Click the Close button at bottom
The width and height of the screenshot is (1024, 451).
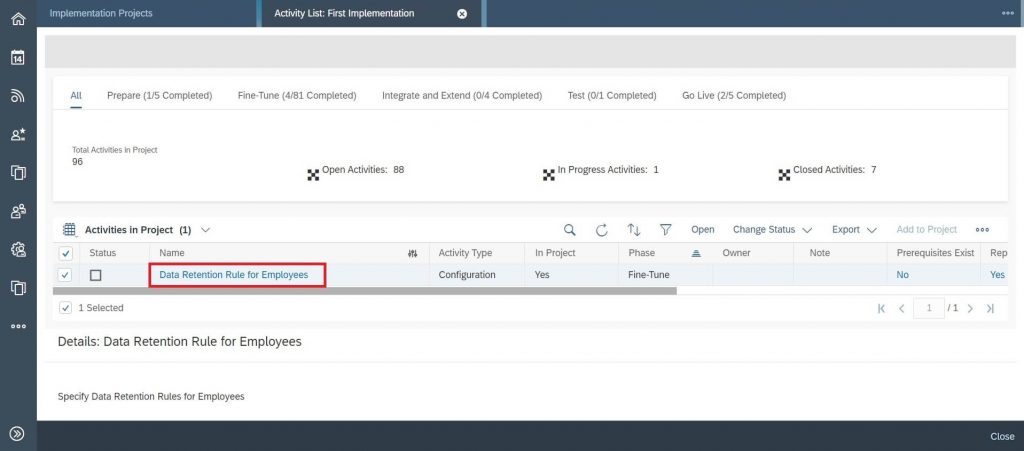pos(1002,436)
